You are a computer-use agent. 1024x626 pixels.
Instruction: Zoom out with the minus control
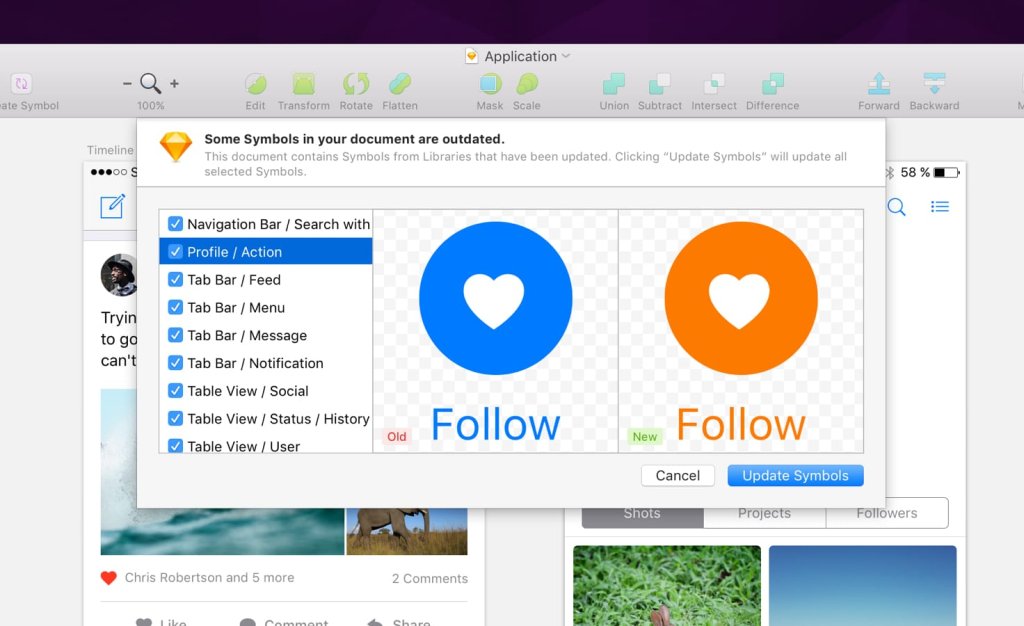click(x=127, y=84)
